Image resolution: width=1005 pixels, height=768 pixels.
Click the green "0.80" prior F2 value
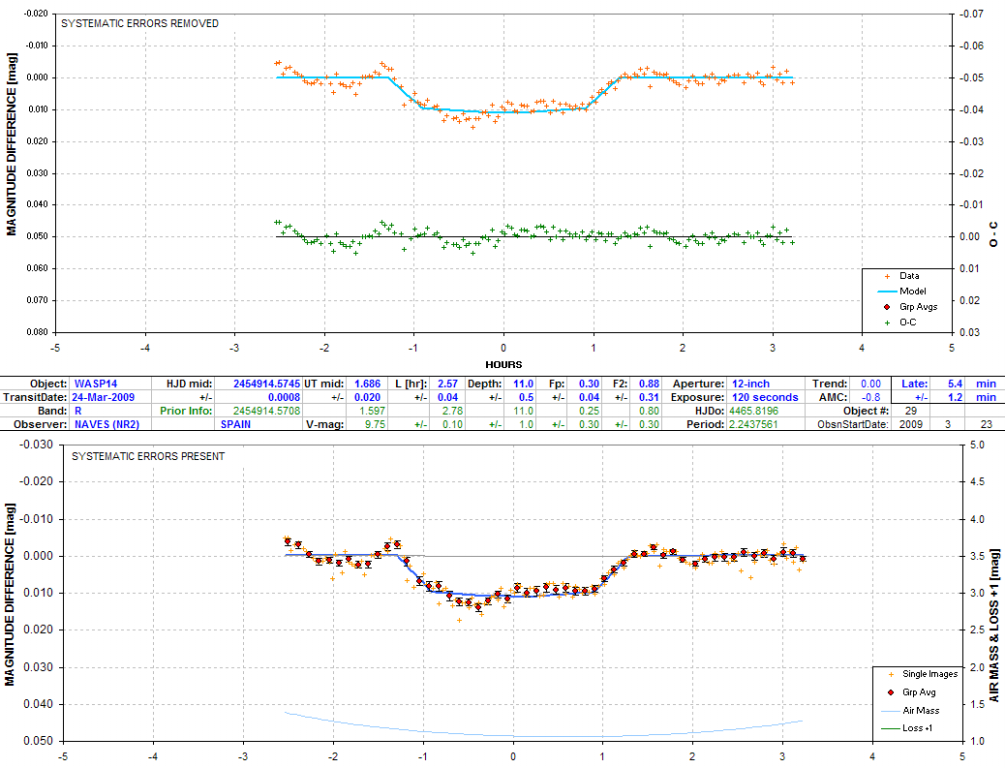tap(649, 410)
